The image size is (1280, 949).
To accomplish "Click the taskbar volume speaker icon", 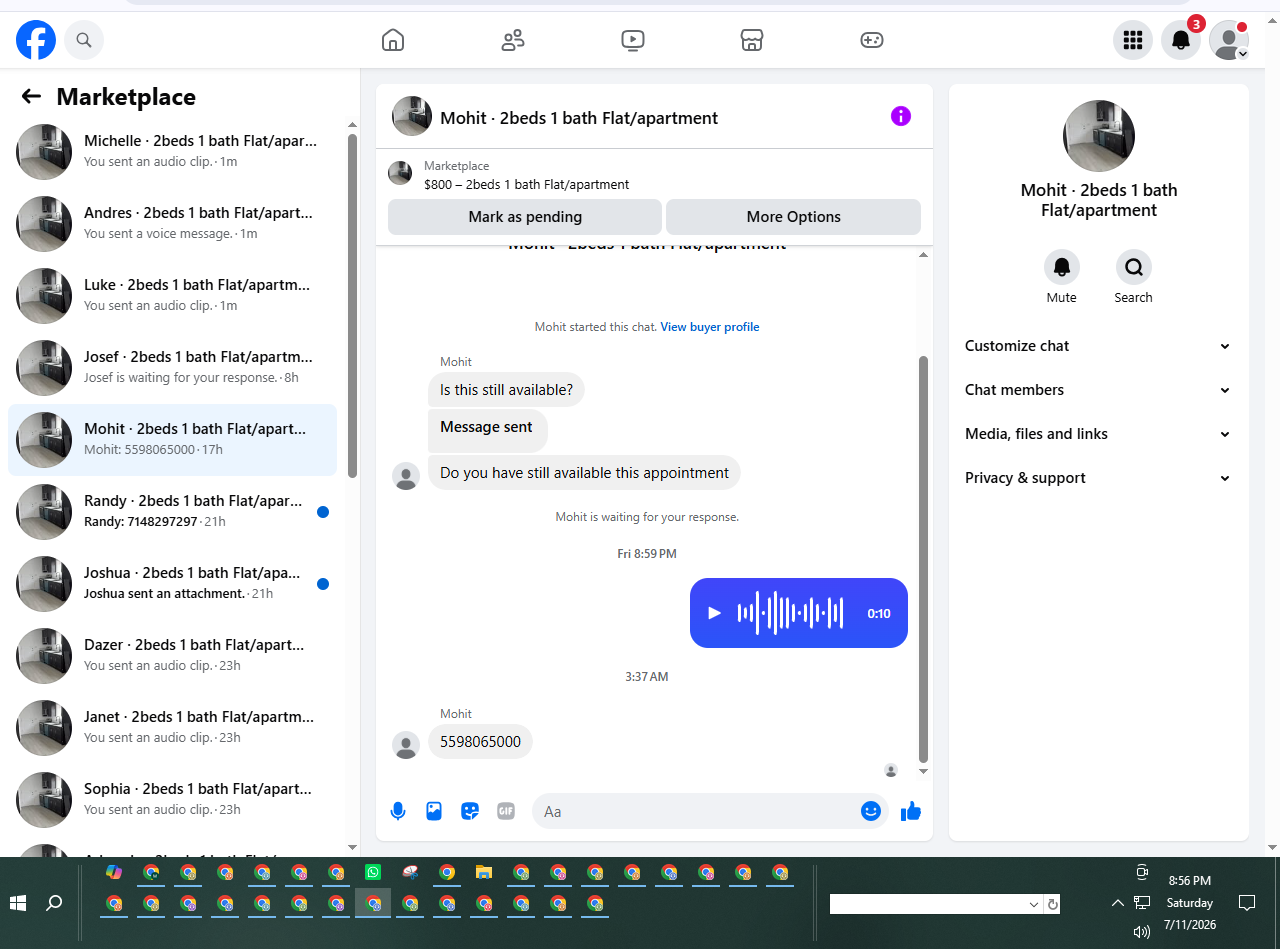I will pyautogui.click(x=1141, y=932).
